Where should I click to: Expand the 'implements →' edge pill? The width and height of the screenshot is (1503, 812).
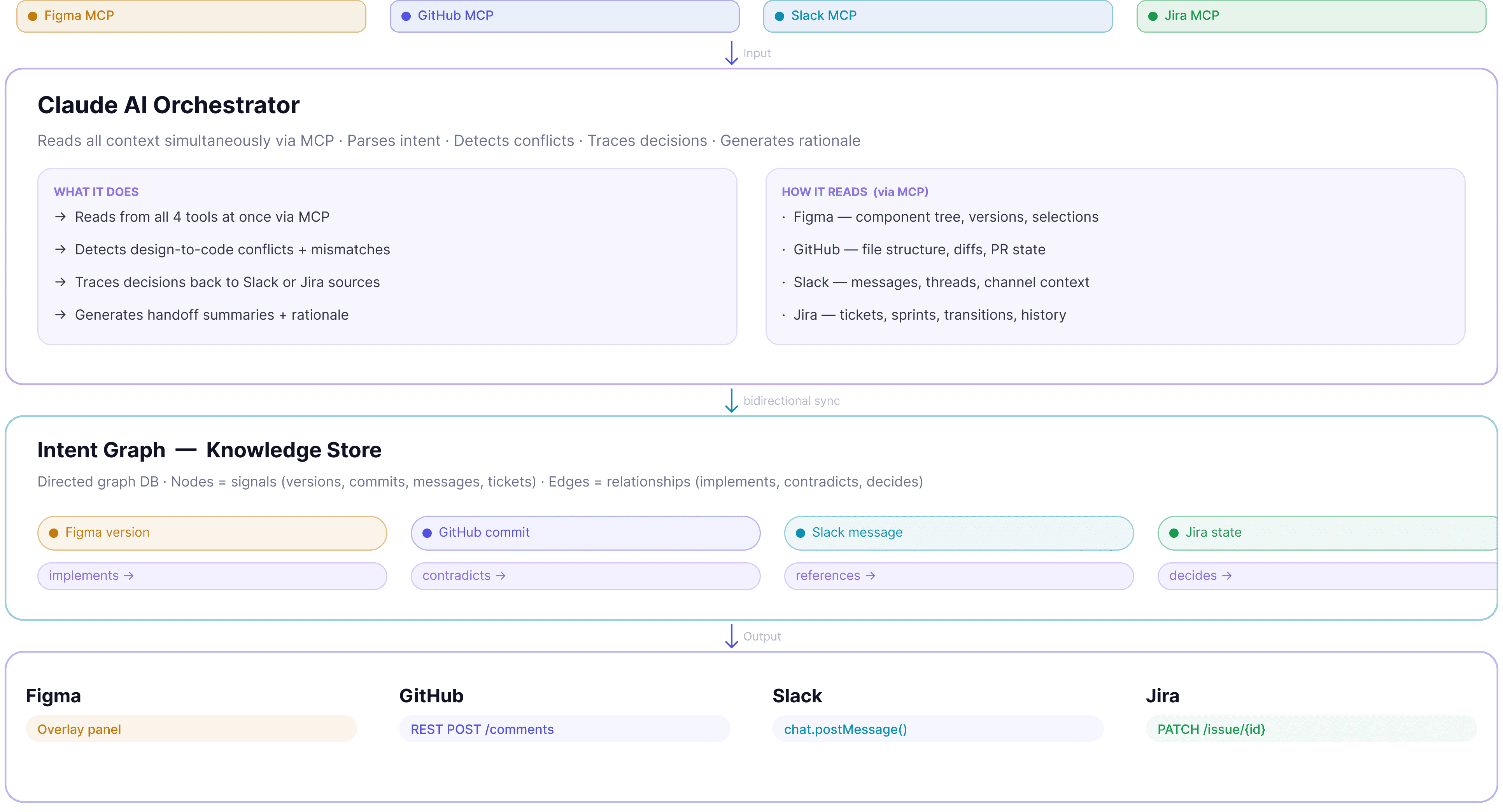[212, 576]
